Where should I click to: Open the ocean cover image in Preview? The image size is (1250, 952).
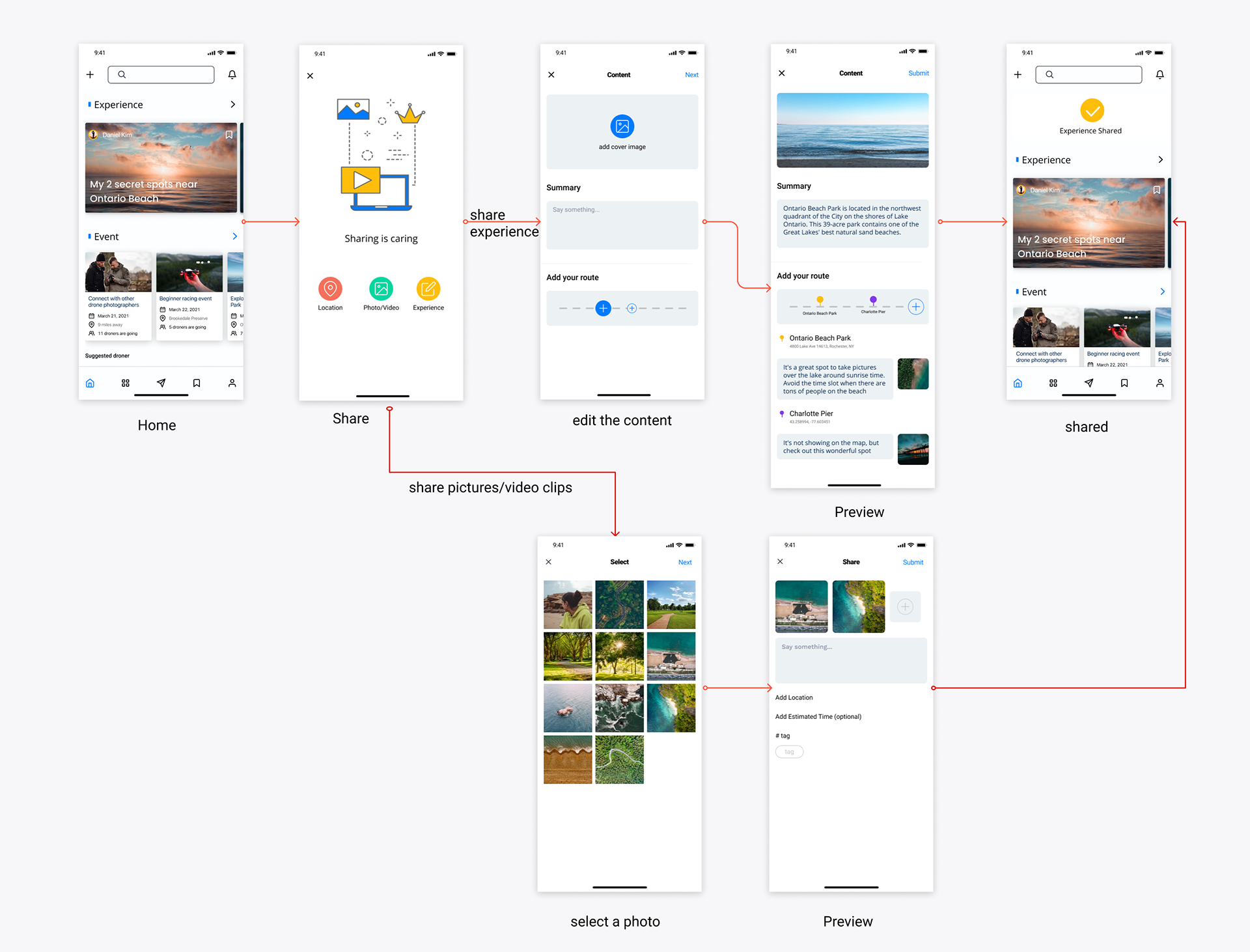[x=853, y=130]
